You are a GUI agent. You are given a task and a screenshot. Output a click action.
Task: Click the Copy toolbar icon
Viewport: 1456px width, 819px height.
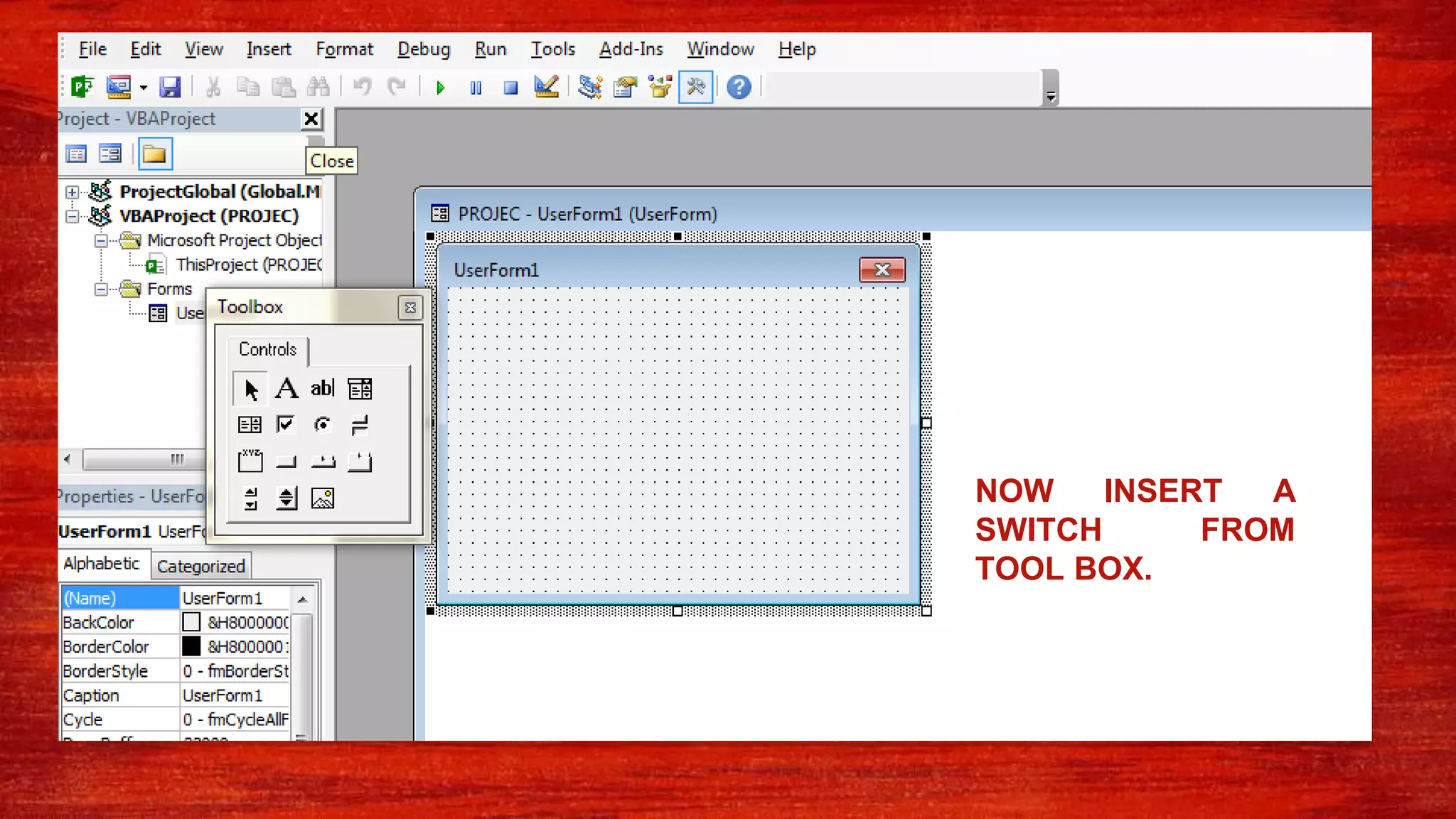click(x=247, y=87)
